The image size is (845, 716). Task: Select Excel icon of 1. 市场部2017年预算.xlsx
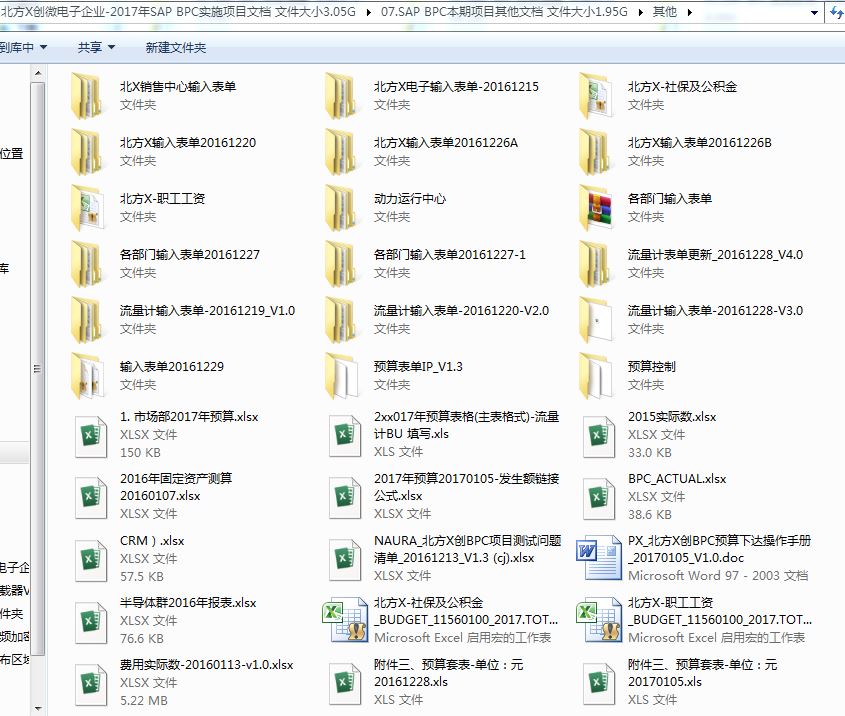click(x=90, y=436)
